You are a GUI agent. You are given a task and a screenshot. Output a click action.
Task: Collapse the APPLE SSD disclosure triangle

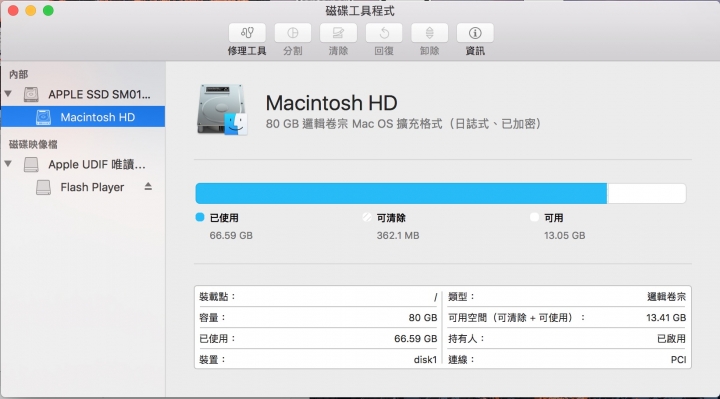click(8, 94)
